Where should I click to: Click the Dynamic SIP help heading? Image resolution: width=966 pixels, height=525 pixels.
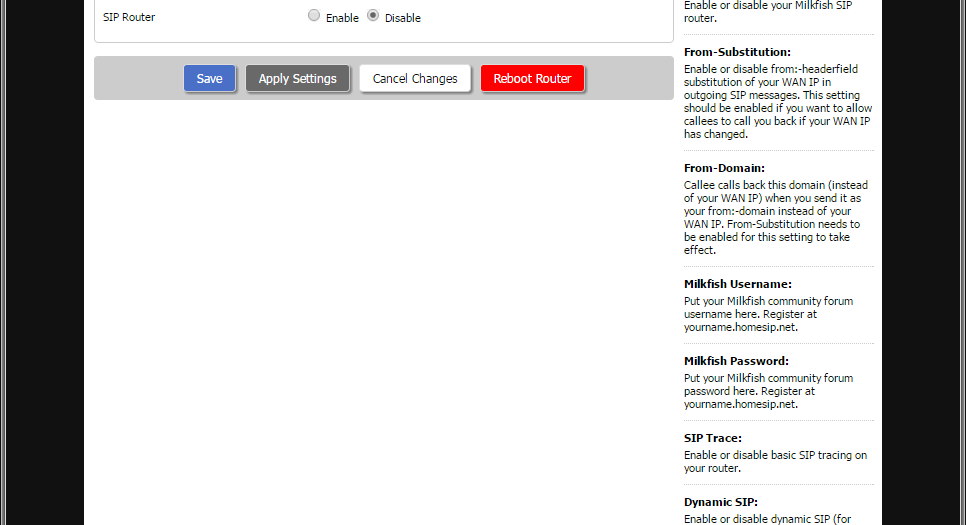pos(720,502)
